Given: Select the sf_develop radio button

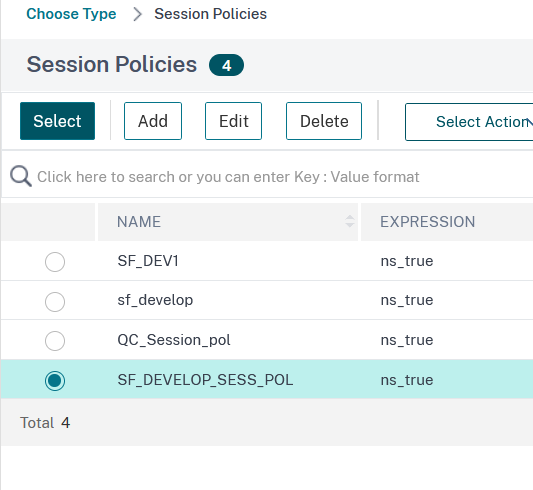Looking at the screenshot, I should 55,302.
